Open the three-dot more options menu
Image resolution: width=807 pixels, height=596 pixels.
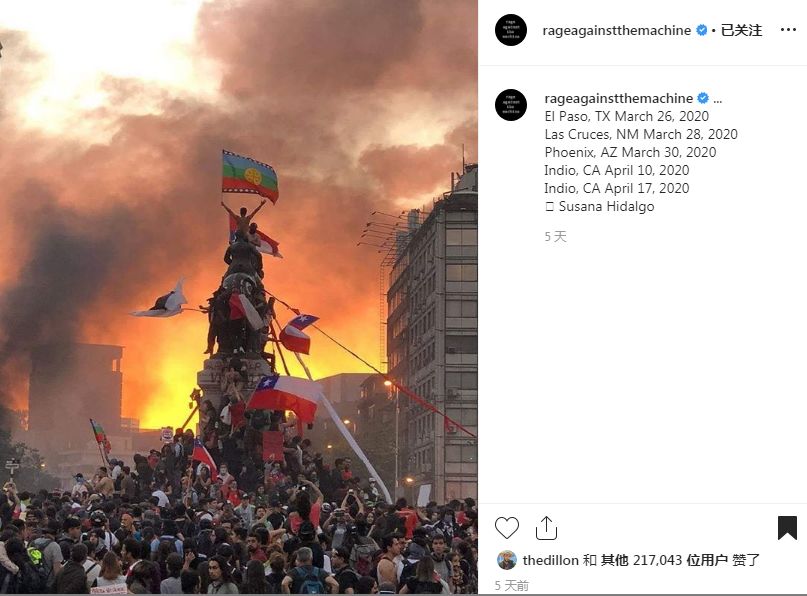(788, 30)
